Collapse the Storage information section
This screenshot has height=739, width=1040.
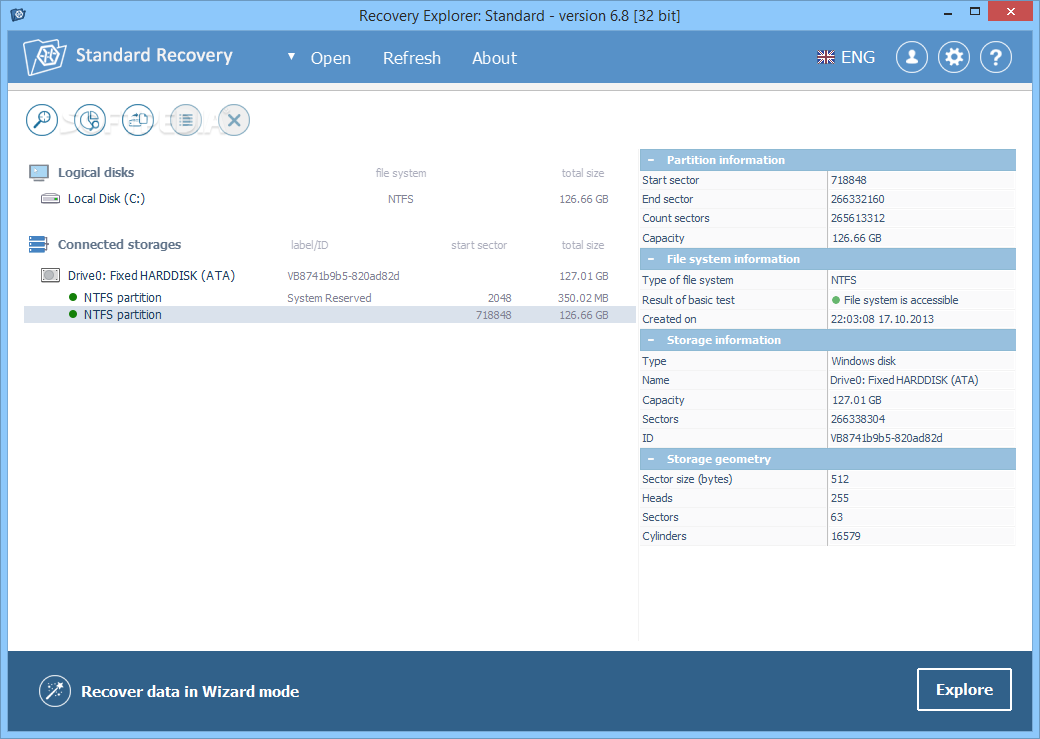pyautogui.click(x=651, y=340)
